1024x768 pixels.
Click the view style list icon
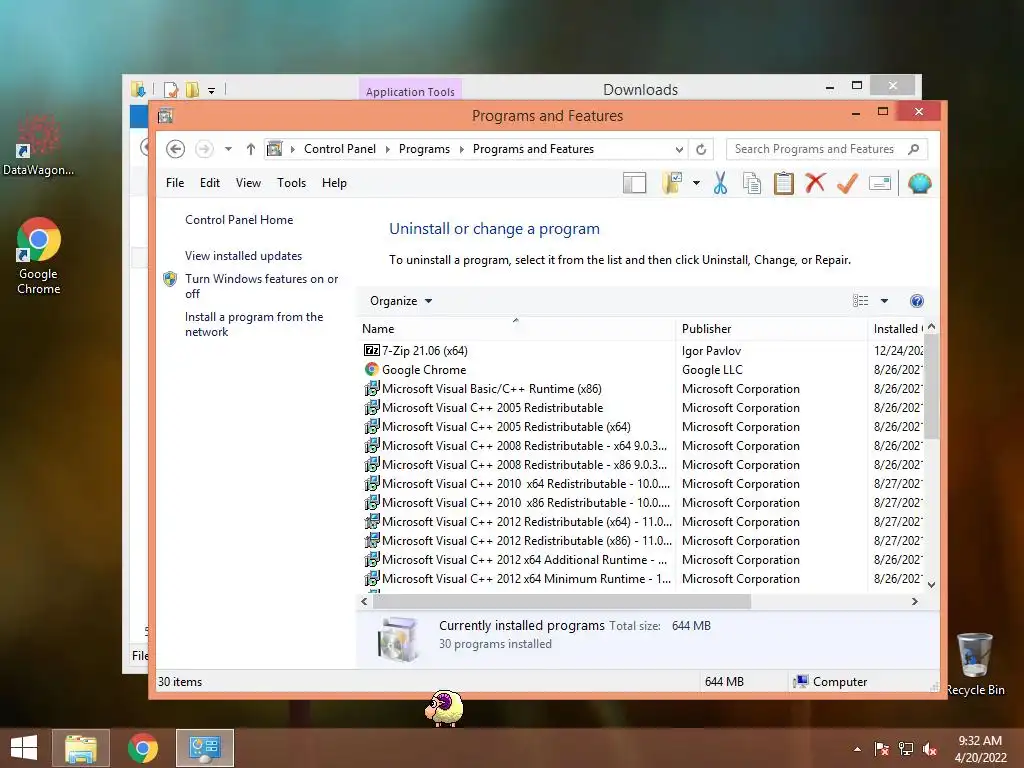860,300
